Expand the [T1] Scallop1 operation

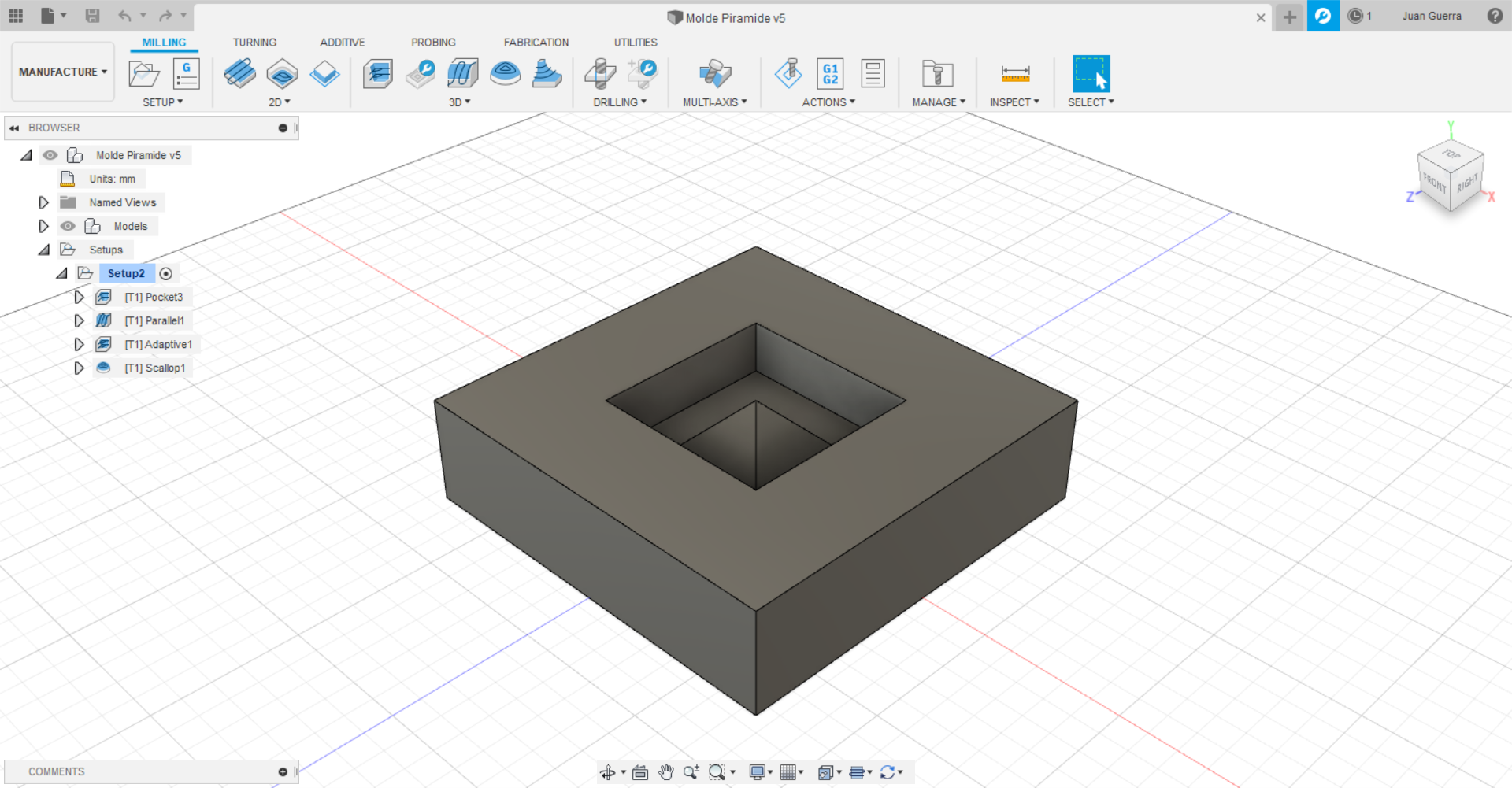point(79,368)
